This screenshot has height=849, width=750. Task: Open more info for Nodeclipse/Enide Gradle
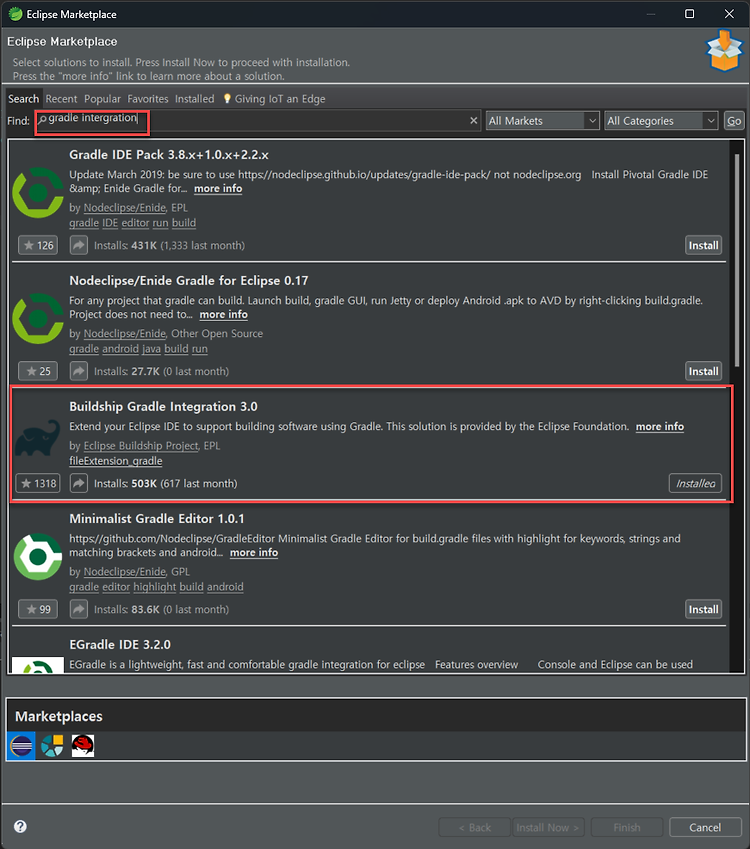click(x=224, y=315)
